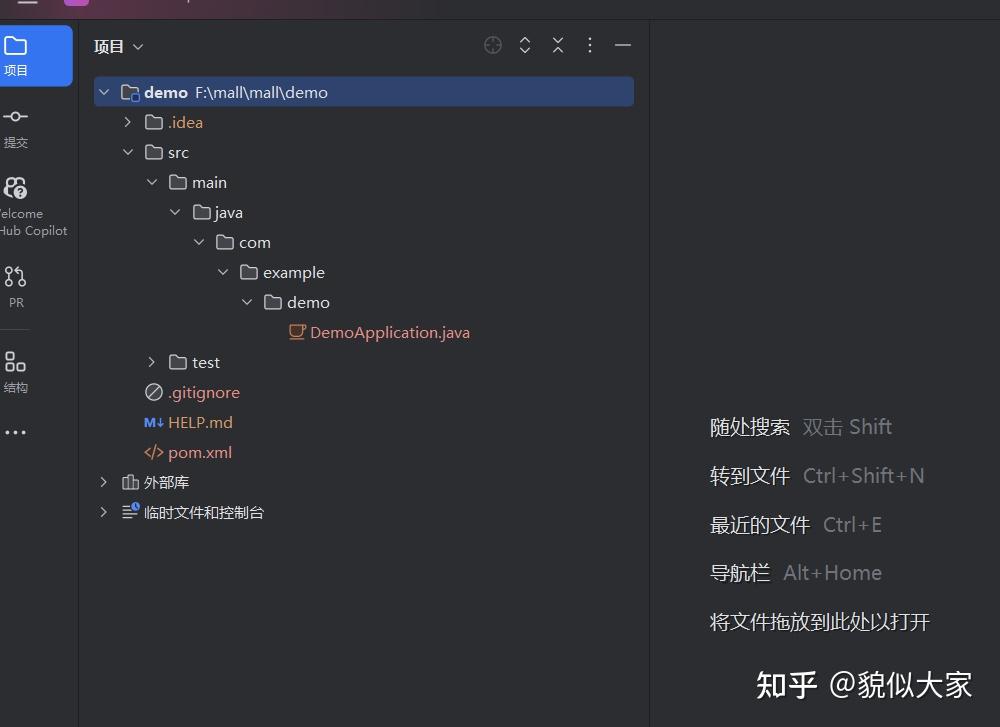
Task: Open the Structure tool window
Action: pyautogui.click(x=16, y=371)
